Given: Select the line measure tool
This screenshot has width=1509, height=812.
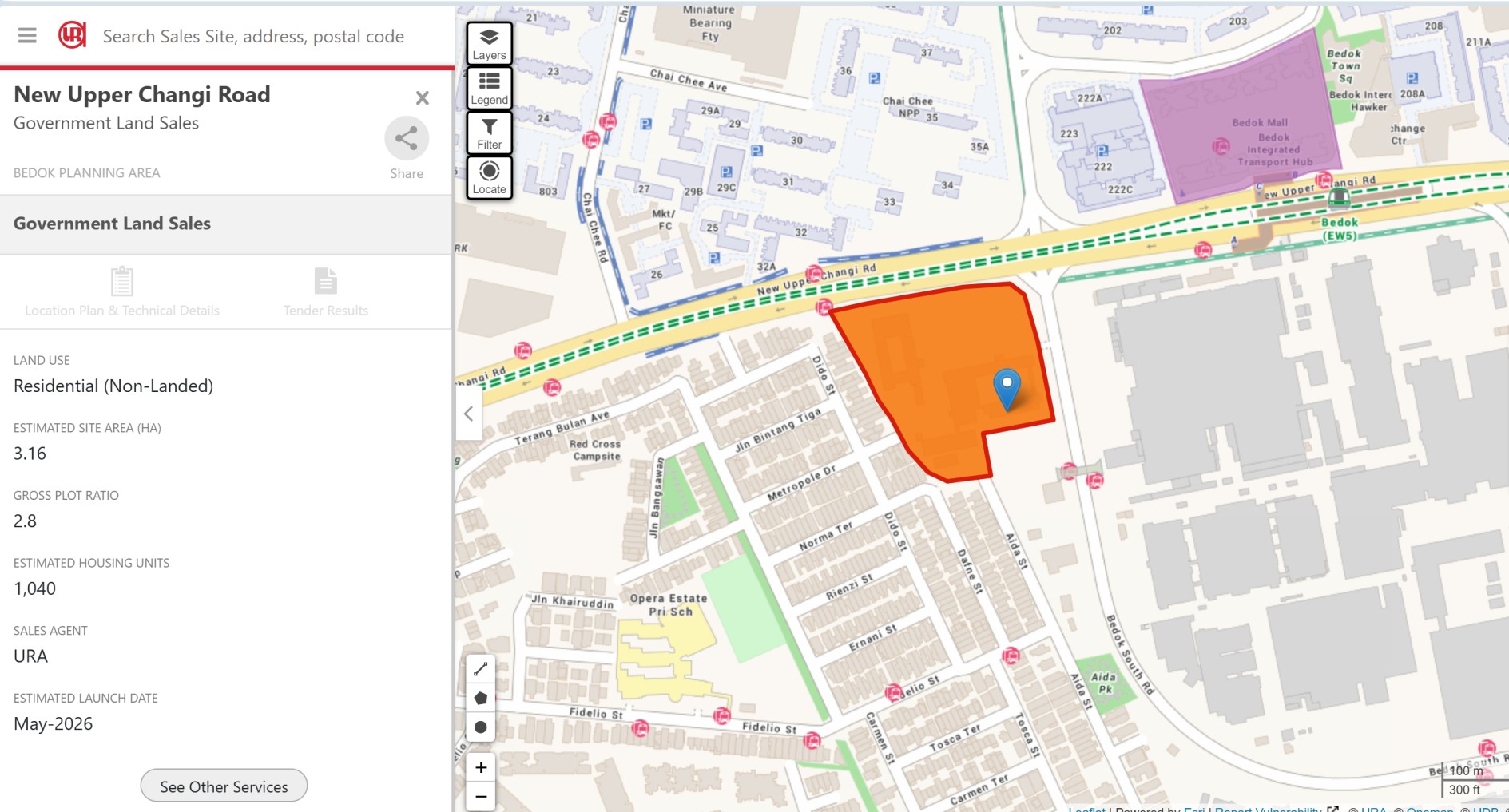Looking at the screenshot, I should coord(480,669).
